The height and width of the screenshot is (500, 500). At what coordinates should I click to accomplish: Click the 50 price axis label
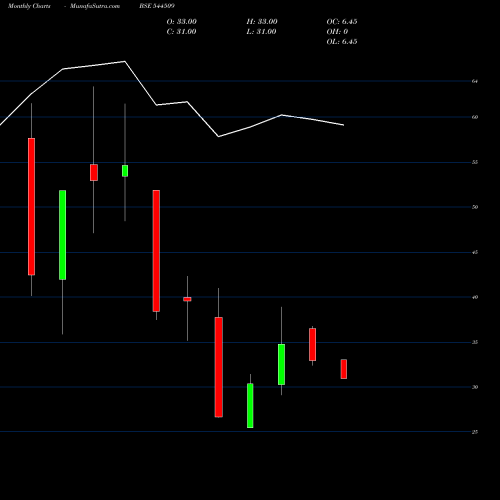(x=475, y=207)
